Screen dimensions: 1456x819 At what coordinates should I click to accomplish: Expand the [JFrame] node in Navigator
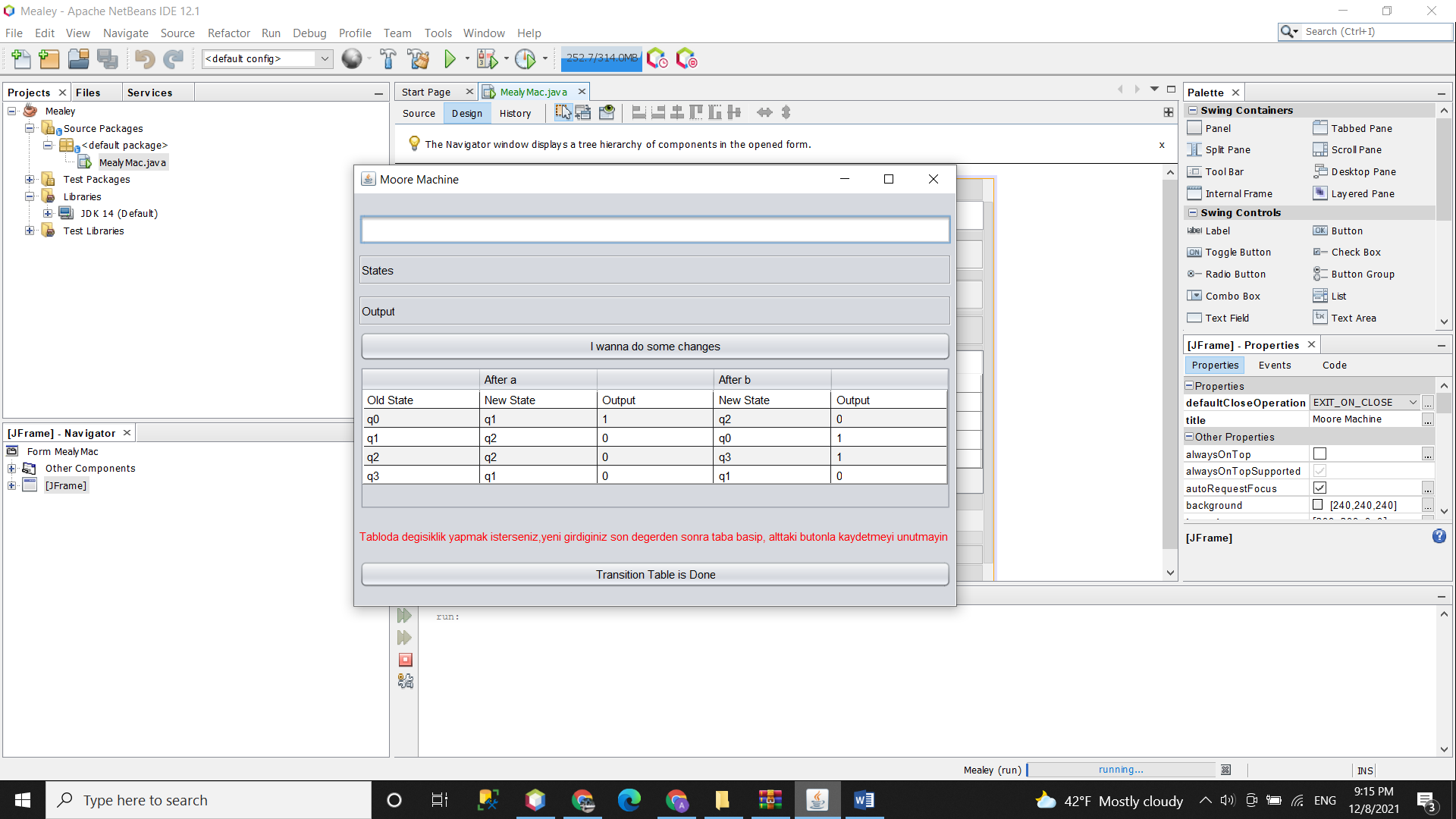point(12,485)
